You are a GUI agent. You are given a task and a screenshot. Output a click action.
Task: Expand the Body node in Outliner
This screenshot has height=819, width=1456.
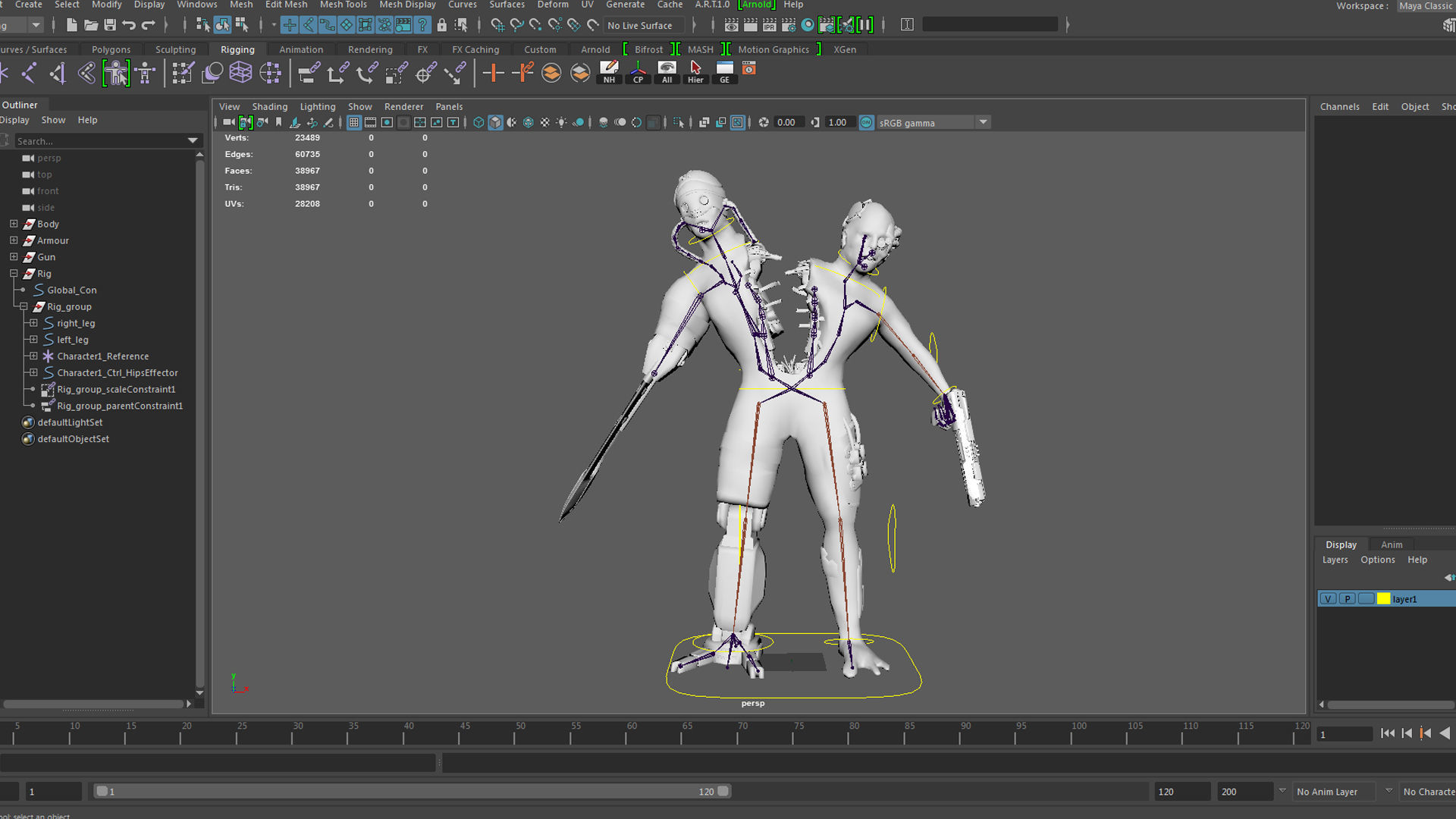coord(14,224)
